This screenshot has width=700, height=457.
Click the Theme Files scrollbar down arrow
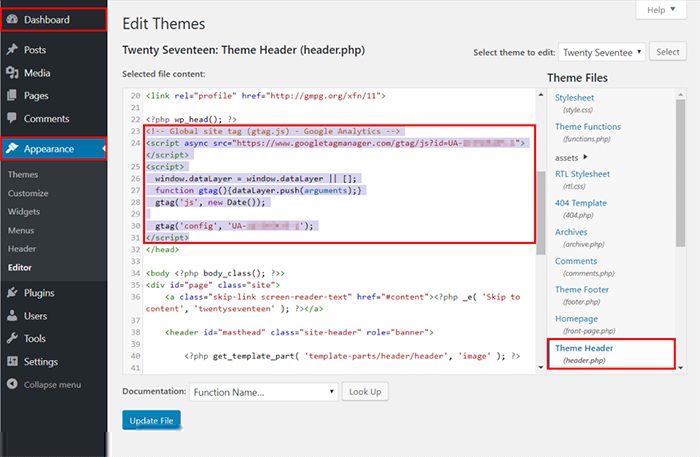pyautogui.click(x=680, y=368)
